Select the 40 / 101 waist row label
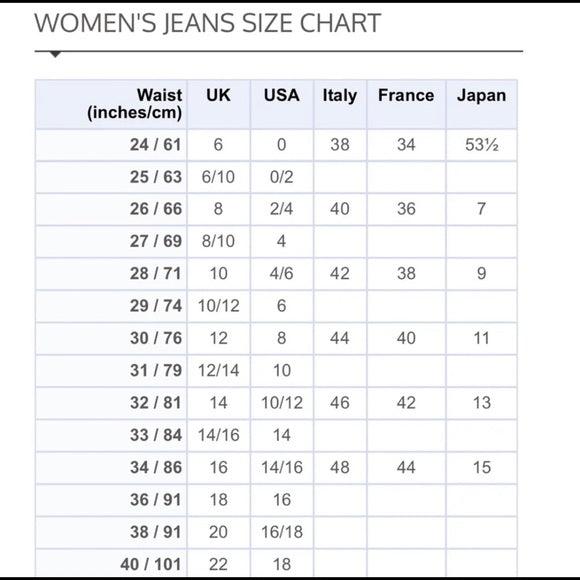Image resolution: width=580 pixels, height=580 pixels. coord(151,564)
